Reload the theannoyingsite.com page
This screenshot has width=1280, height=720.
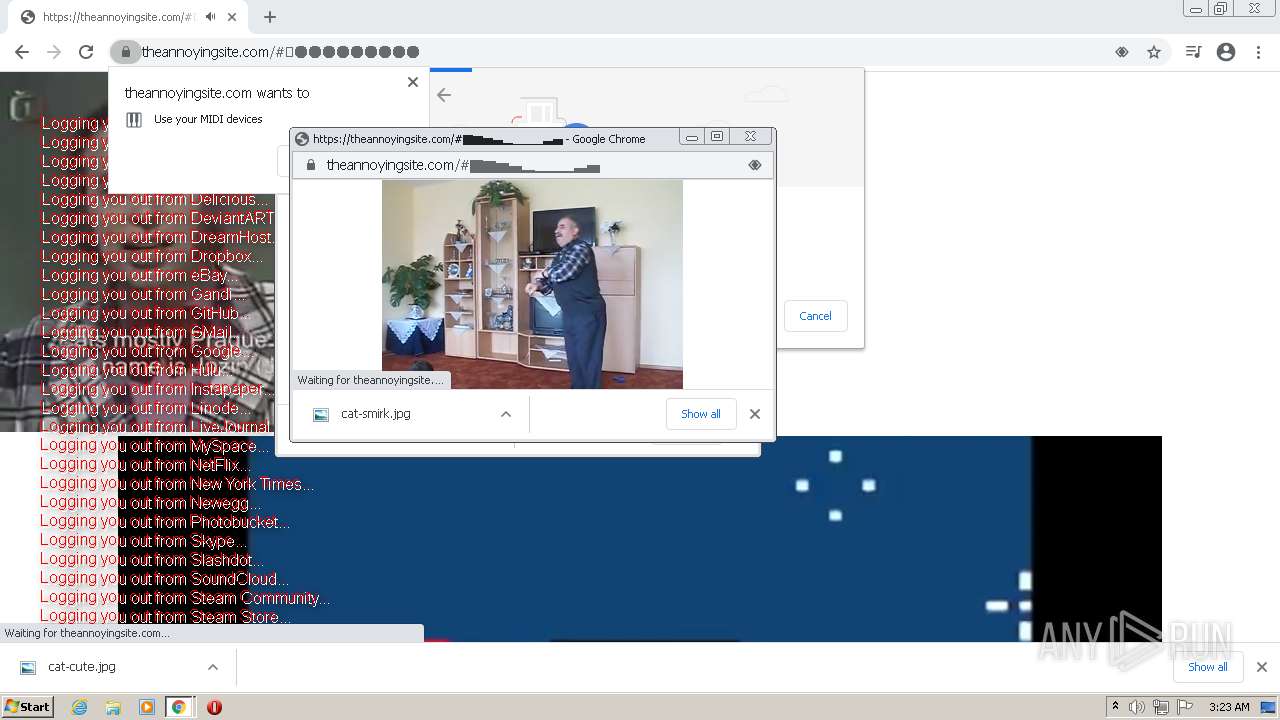tap(86, 52)
